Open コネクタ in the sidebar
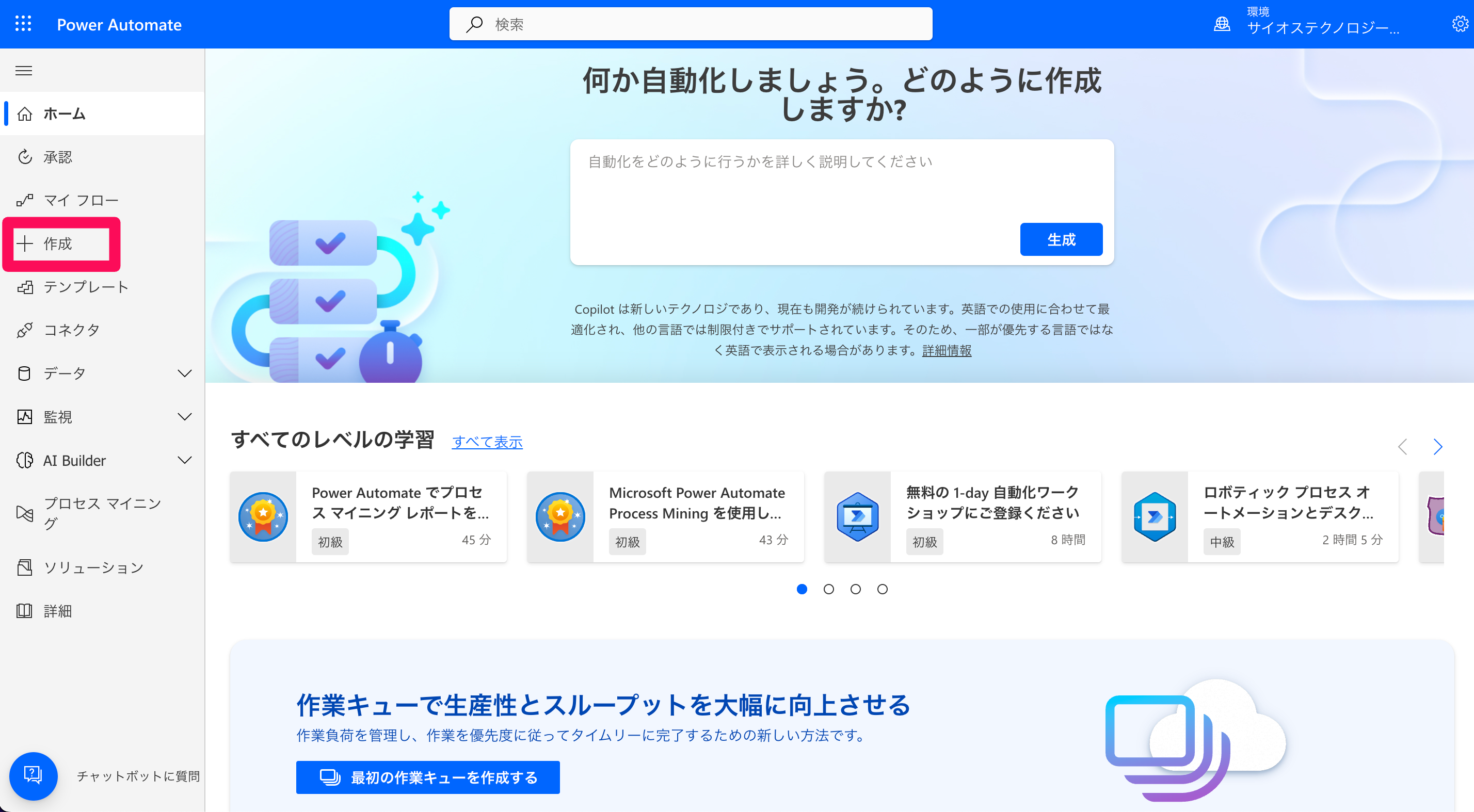The width and height of the screenshot is (1474, 812). point(102,330)
